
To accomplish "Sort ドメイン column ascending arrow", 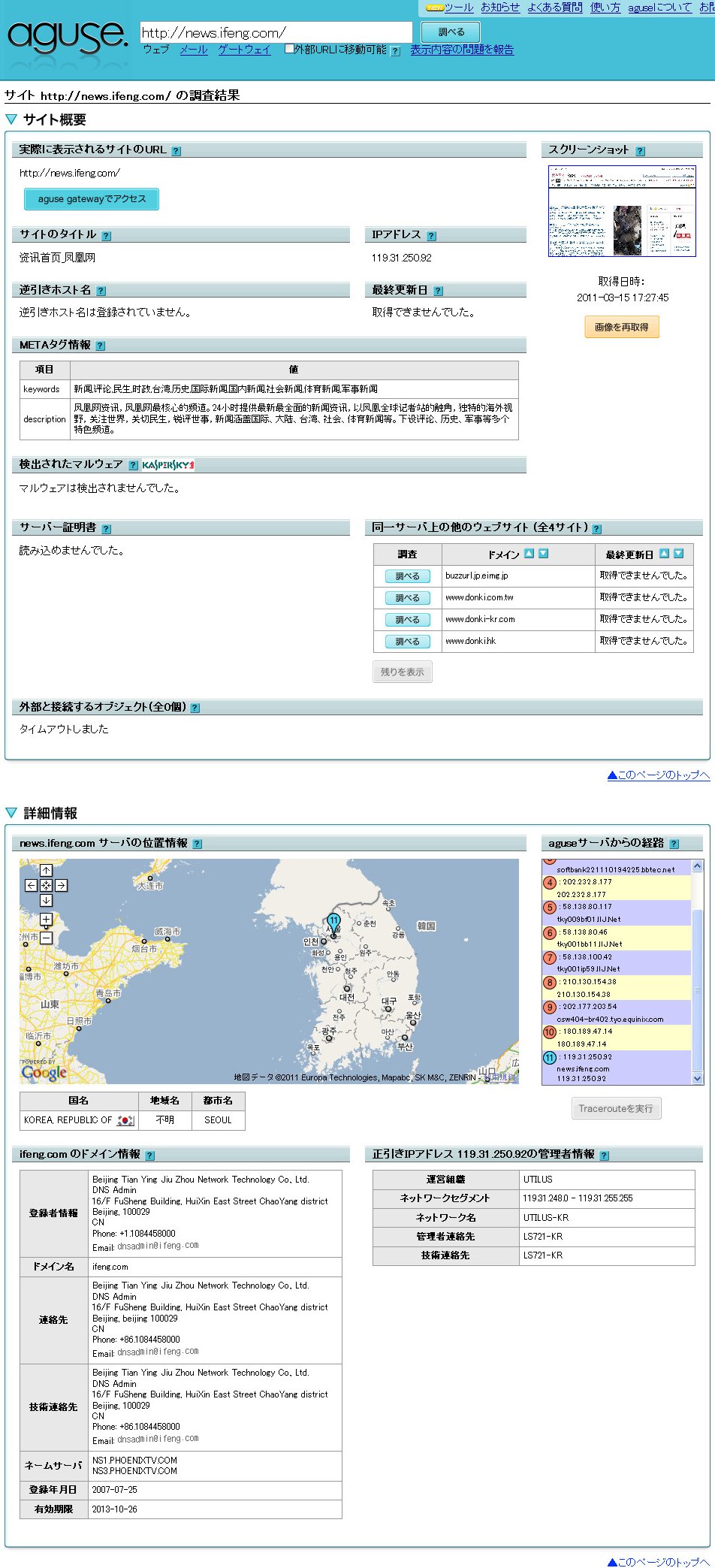I will coord(529,554).
